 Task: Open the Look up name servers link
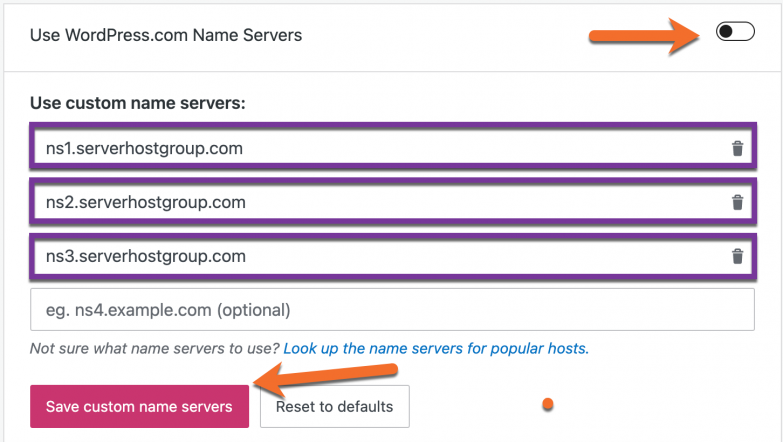pyautogui.click(x=436, y=349)
